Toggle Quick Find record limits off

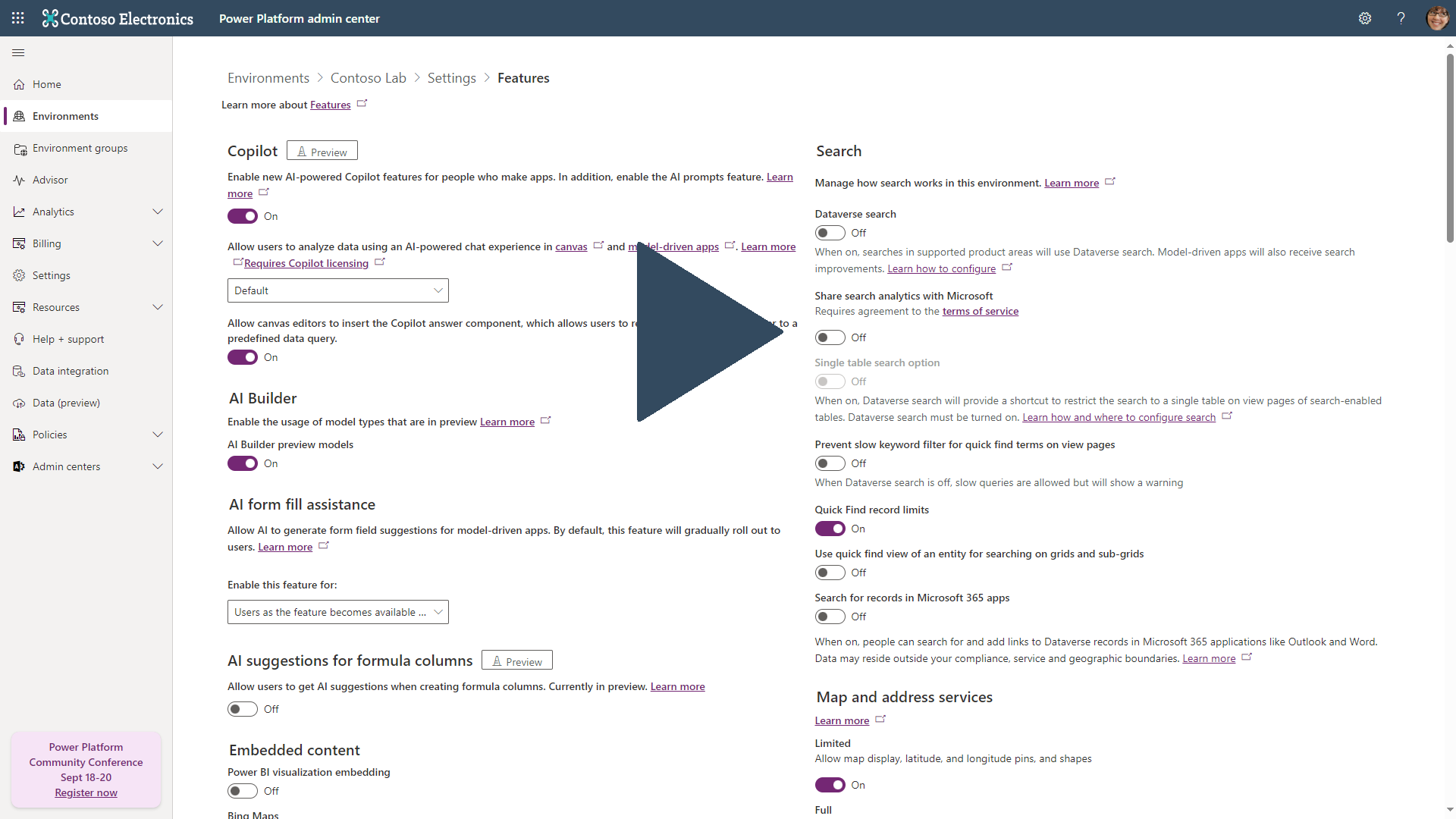830,528
